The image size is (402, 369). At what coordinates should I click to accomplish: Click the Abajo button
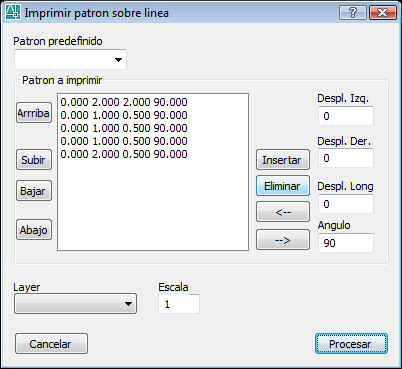tap(34, 230)
